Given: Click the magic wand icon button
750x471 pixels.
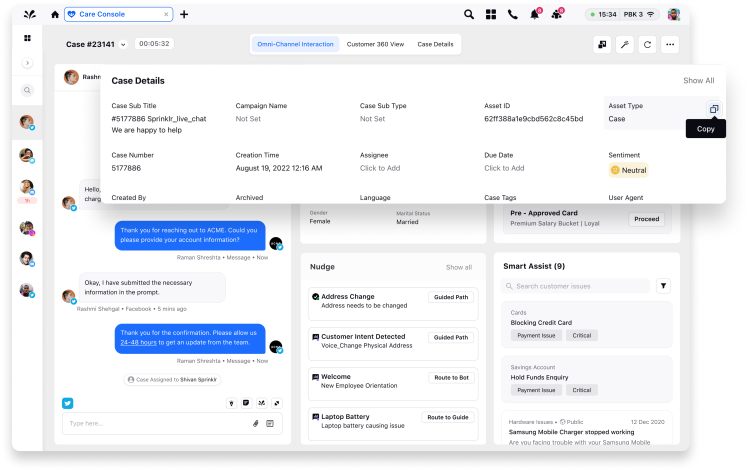Looking at the screenshot, I should click(625, 44).
